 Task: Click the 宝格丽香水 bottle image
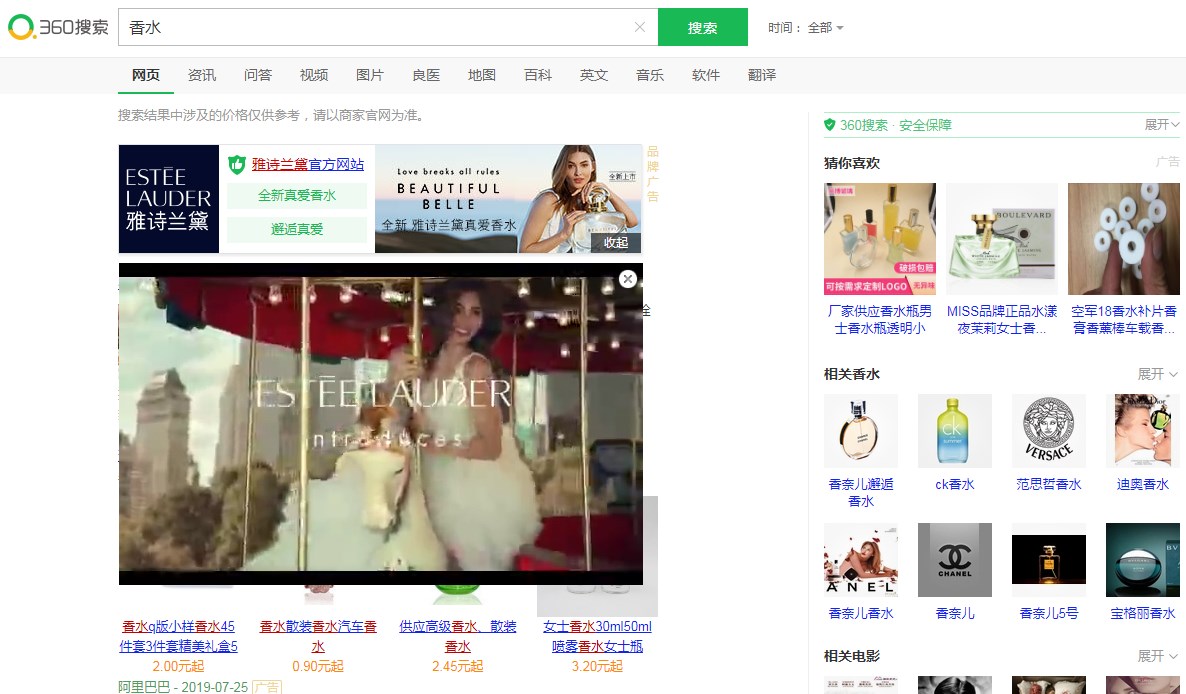coord(1142,560)
